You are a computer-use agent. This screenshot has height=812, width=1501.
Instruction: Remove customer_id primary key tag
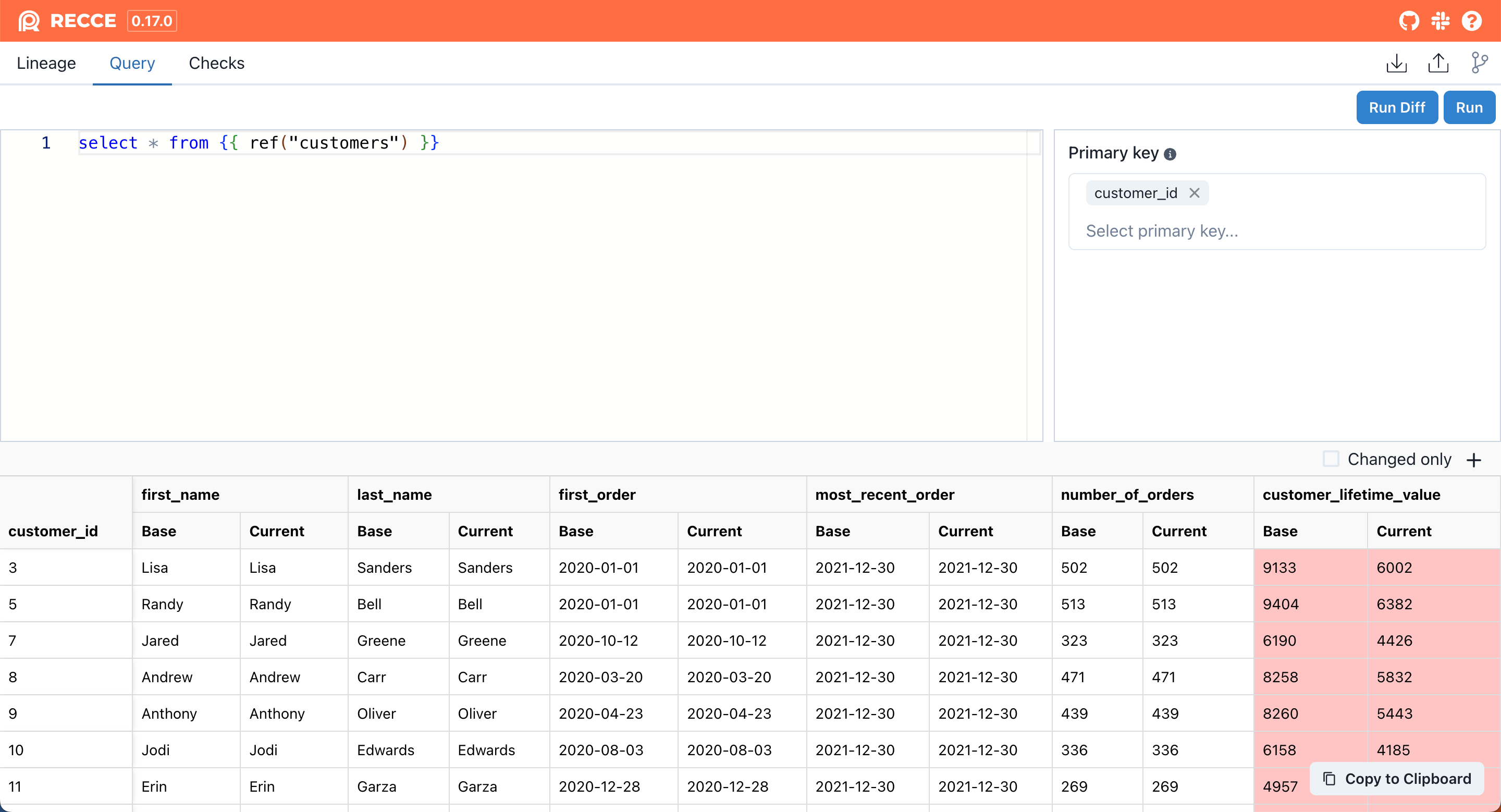[x=1195, y=193]
